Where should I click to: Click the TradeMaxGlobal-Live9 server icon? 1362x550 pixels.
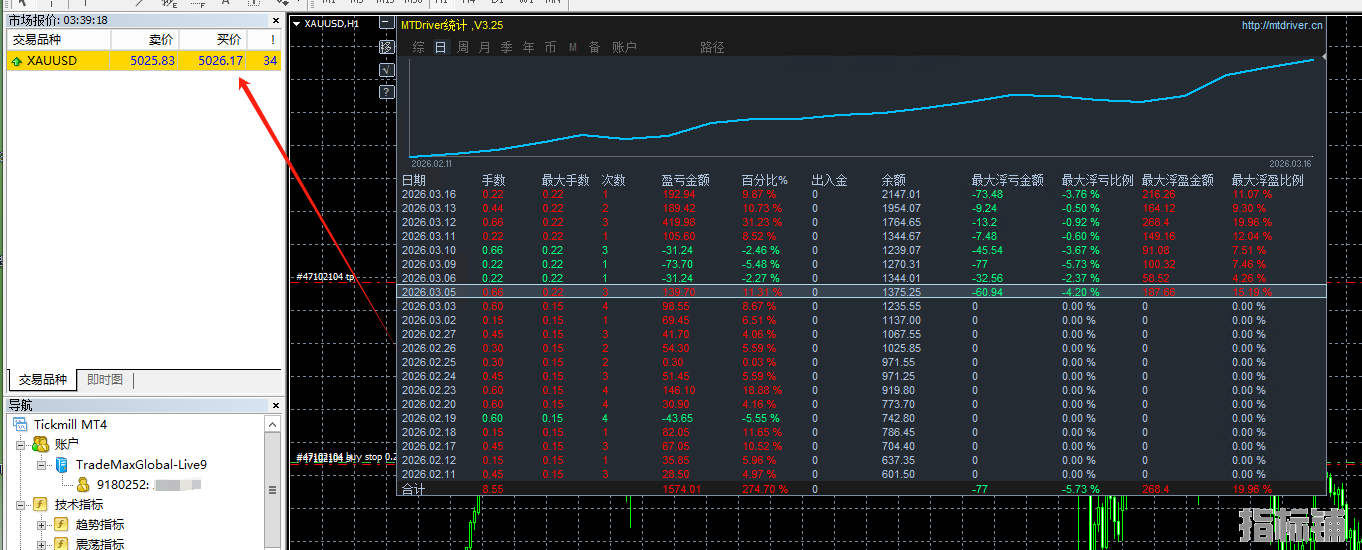pos(62,465)
